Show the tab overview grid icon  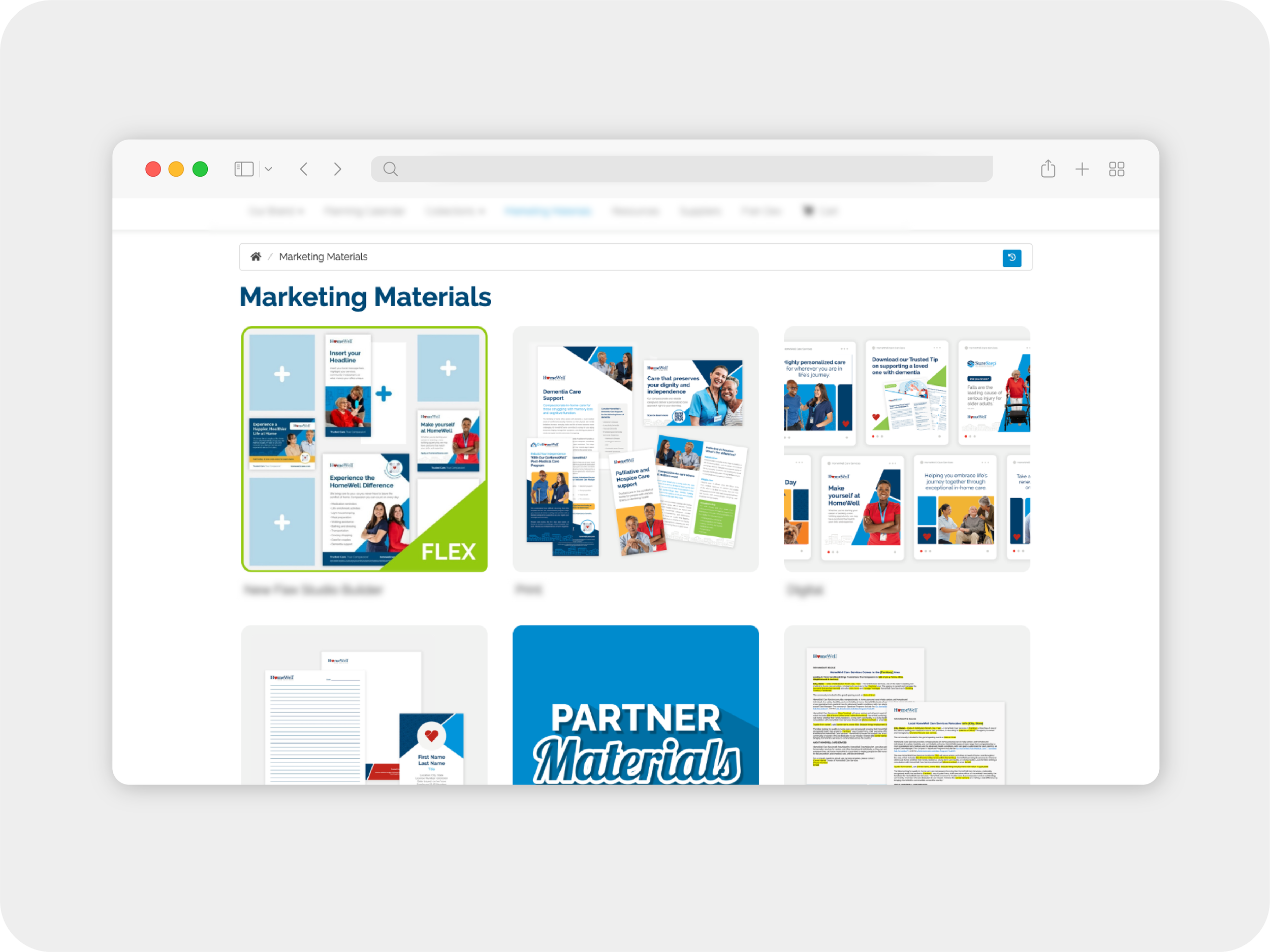coord(1116,169)
